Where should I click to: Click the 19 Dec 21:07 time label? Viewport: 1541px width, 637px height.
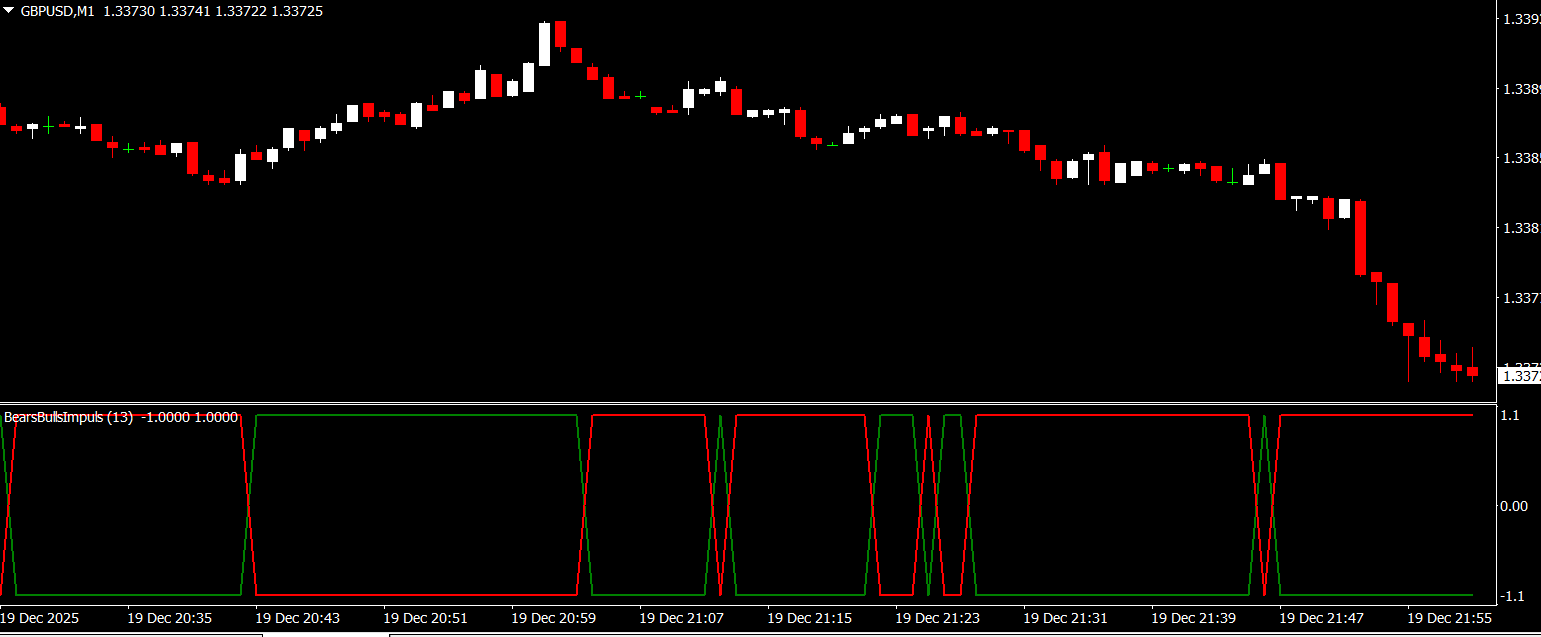(x=681, y=619)
